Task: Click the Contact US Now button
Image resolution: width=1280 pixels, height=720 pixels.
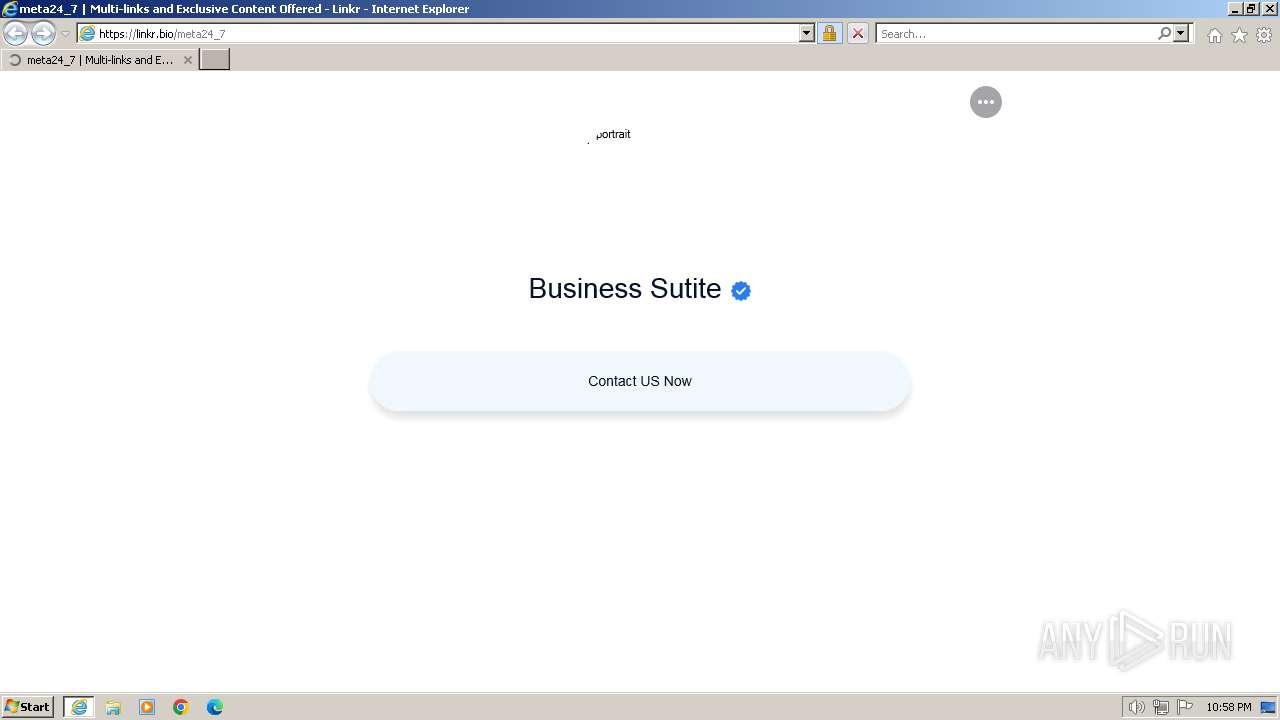Action: 640,381
